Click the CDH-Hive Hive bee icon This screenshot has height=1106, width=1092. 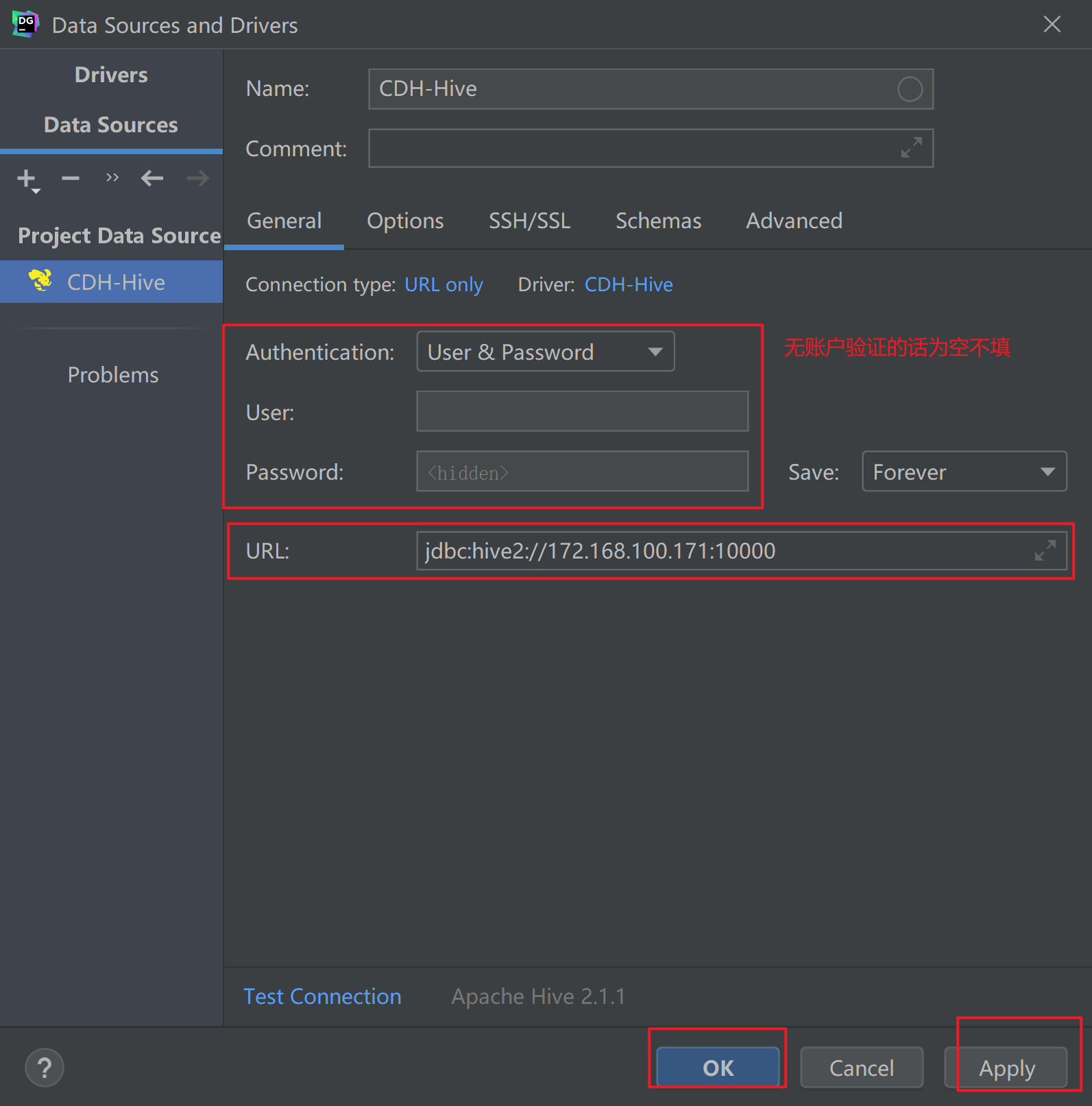click(x=40, y=280)
